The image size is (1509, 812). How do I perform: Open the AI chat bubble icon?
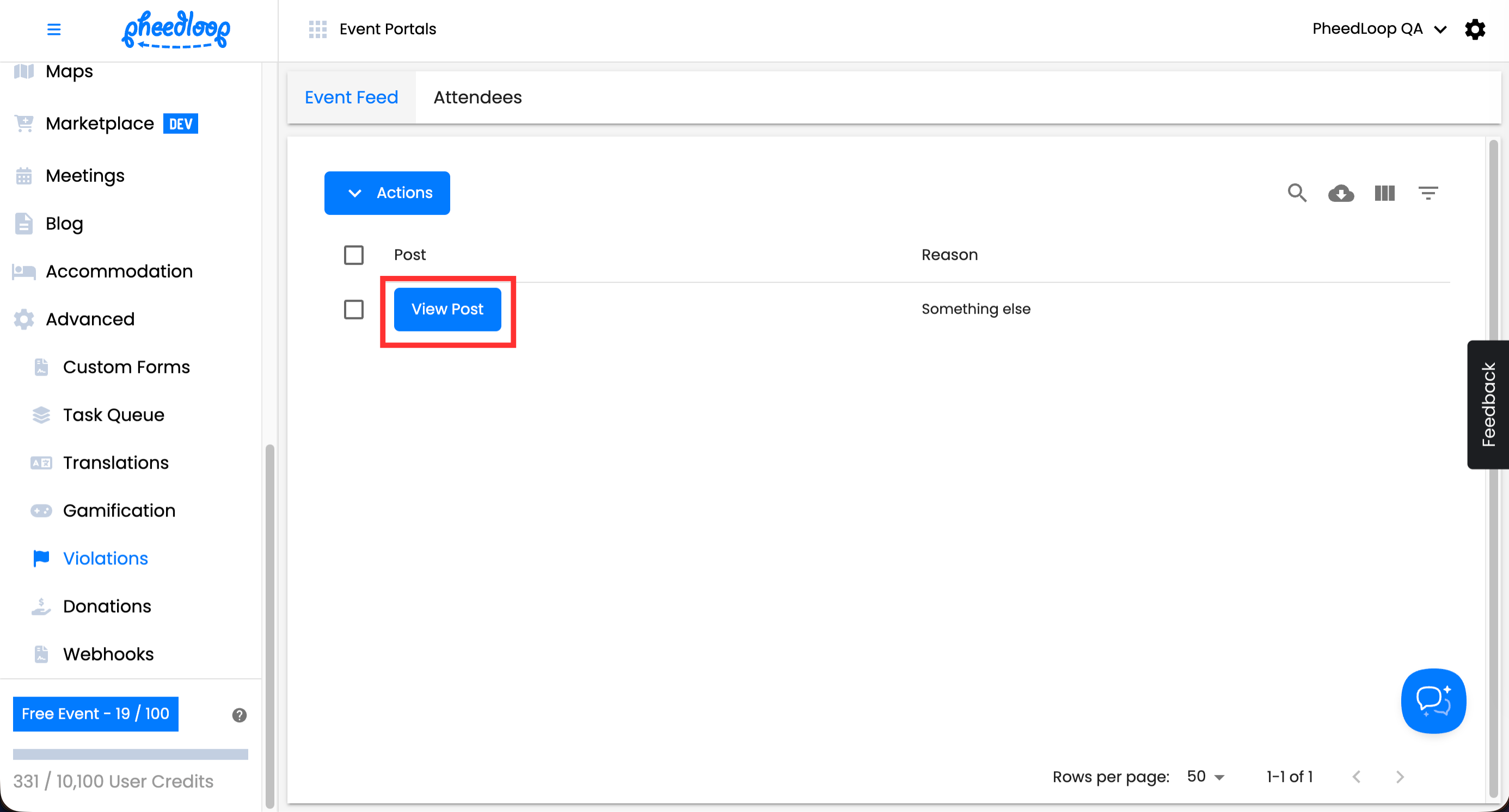1433,700
